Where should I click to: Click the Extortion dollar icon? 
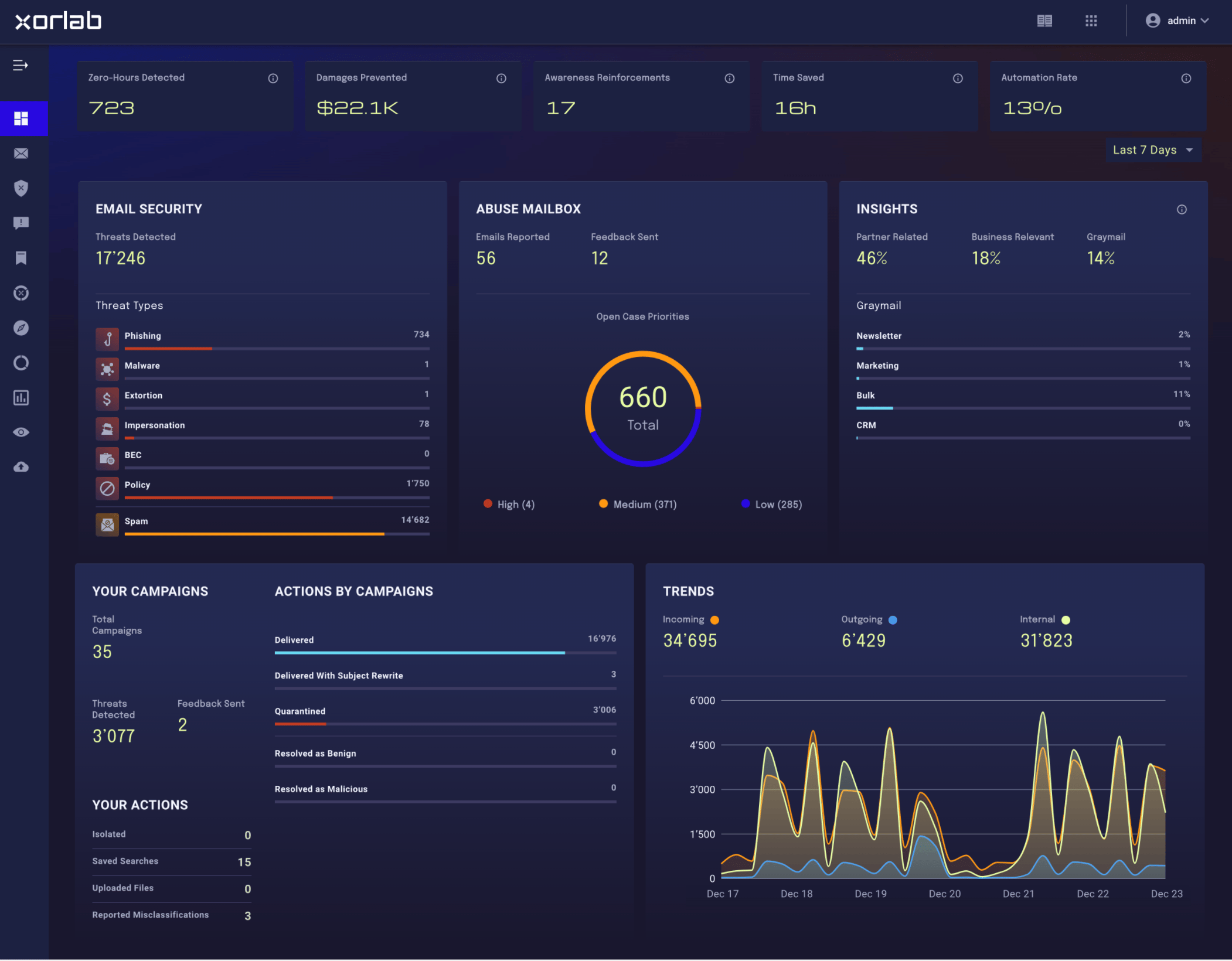(x=107, y=399)
